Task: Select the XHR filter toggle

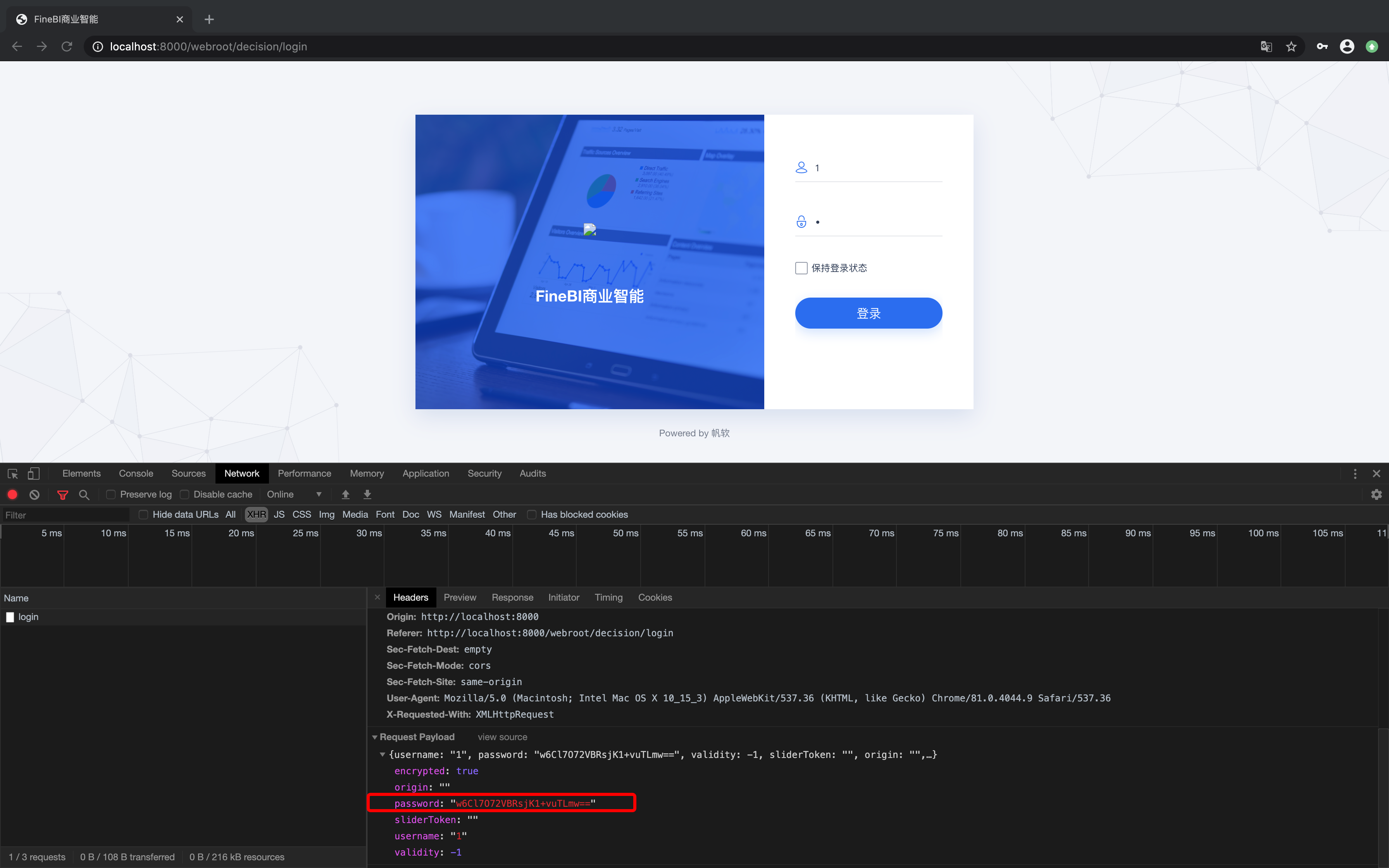Action: click(256, 514)
